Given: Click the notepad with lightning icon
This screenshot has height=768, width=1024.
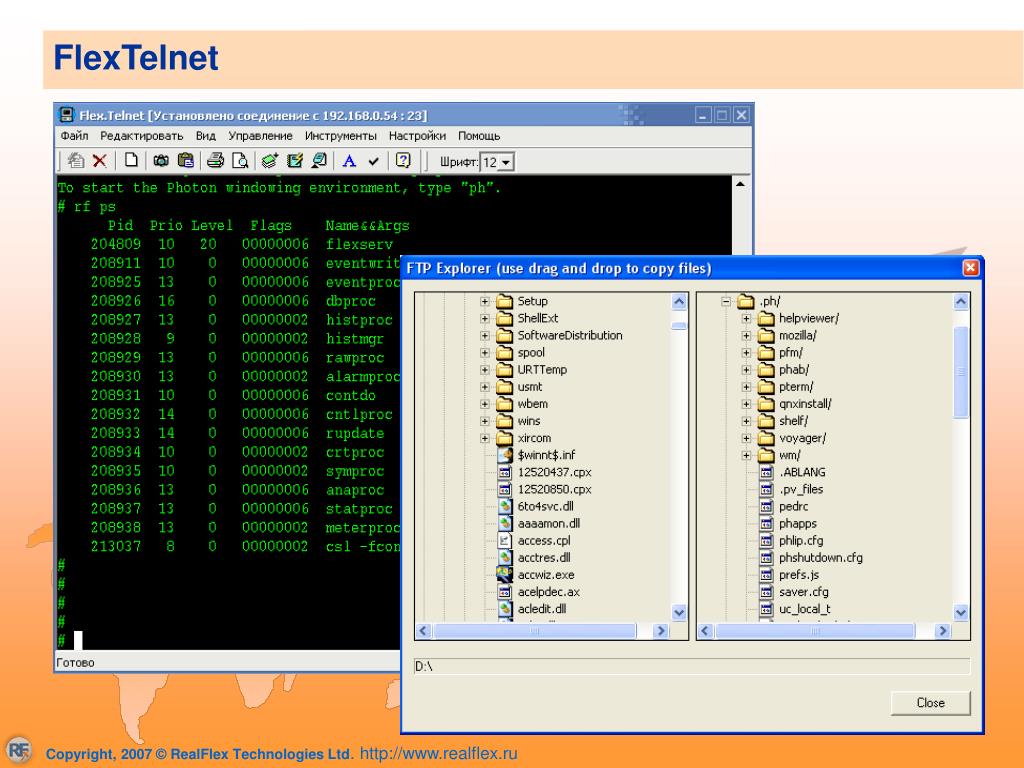Looking at the screenshot, I should (x=295, y=161).
